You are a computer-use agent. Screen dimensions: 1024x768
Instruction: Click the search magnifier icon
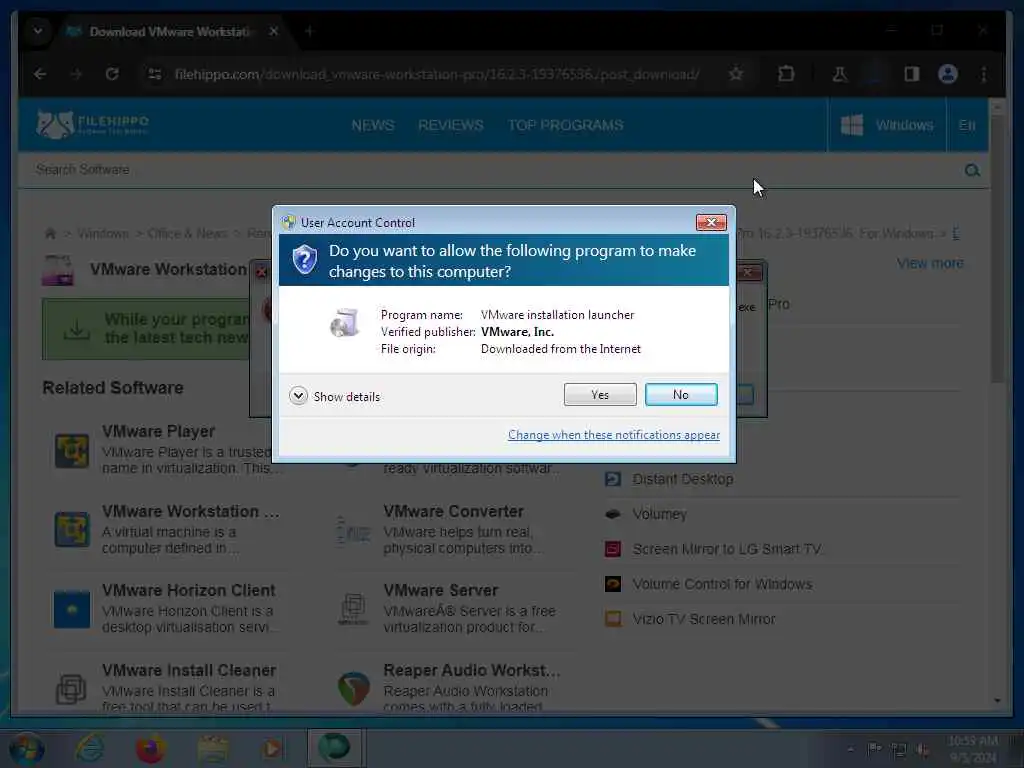(972, 170)
